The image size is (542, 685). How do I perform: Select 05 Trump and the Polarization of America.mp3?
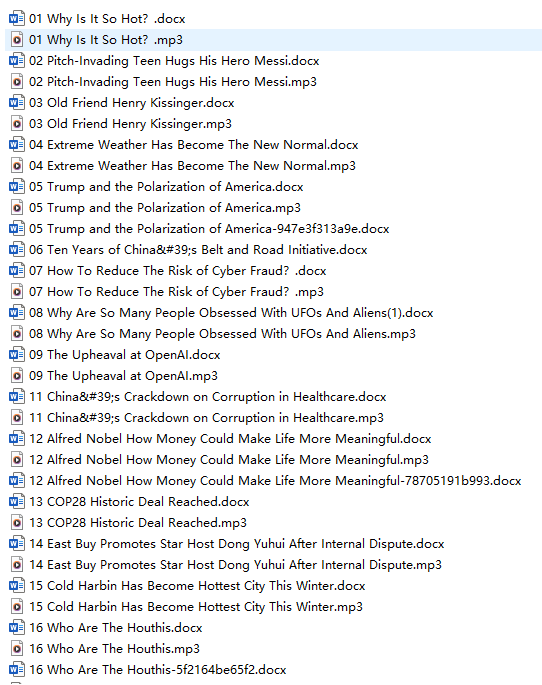point(165,208)
